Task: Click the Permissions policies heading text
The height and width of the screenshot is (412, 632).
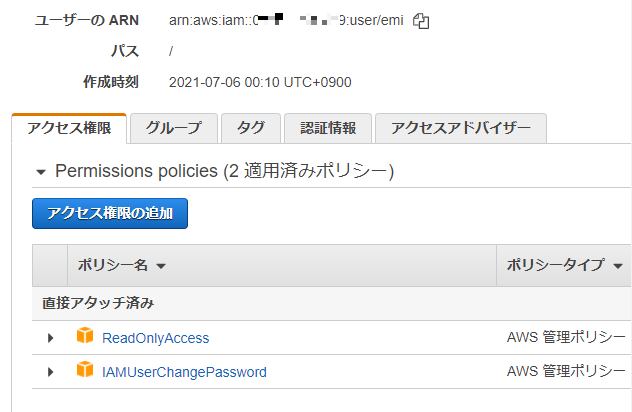Action: 224,171
